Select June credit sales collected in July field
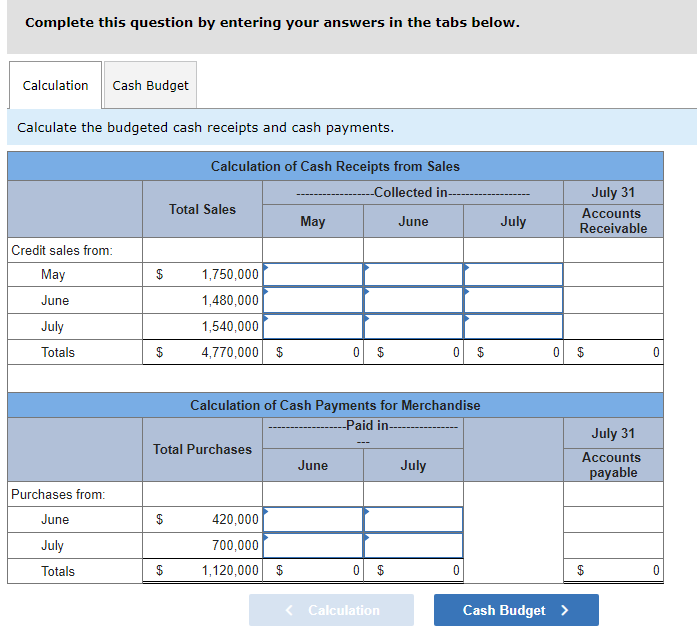The image size is (697, 630). (x=513, y=300)
